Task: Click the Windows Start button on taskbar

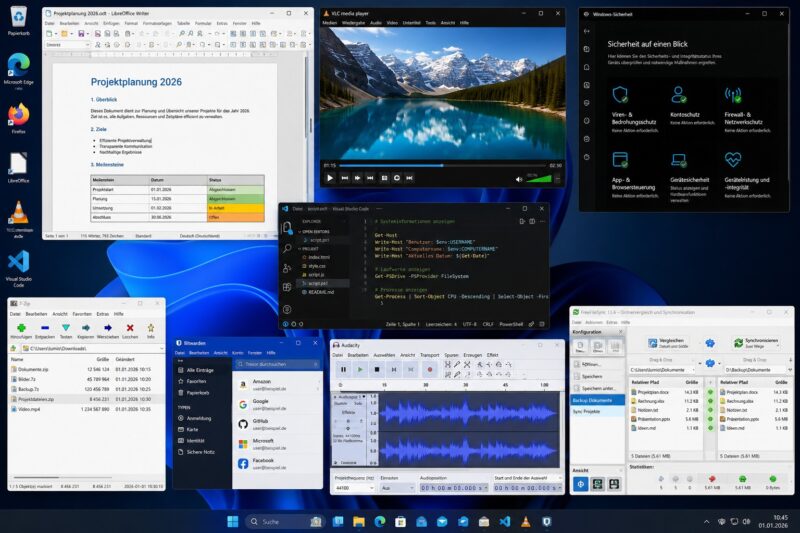Action: (x=233, y=521)
